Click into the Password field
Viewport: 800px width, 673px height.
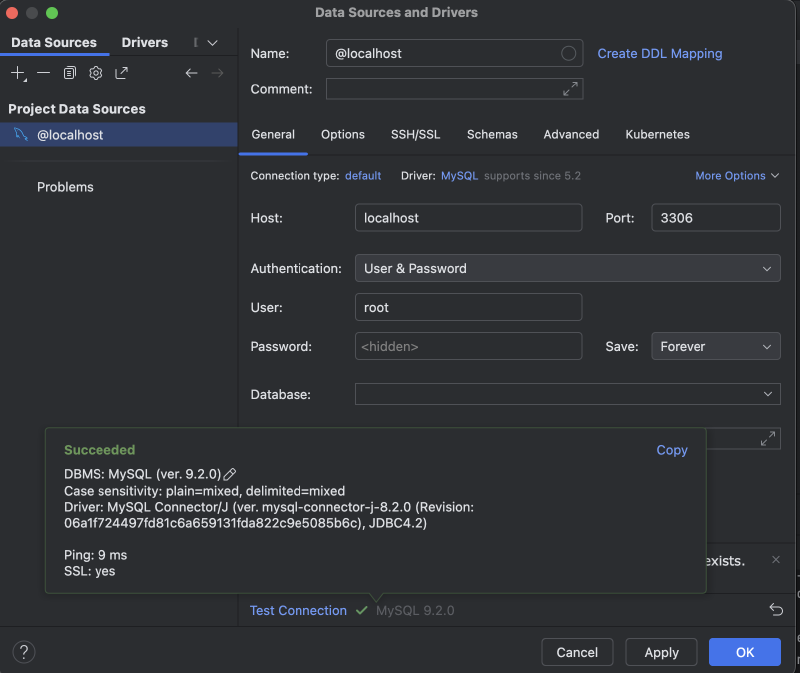click(468, 346)
